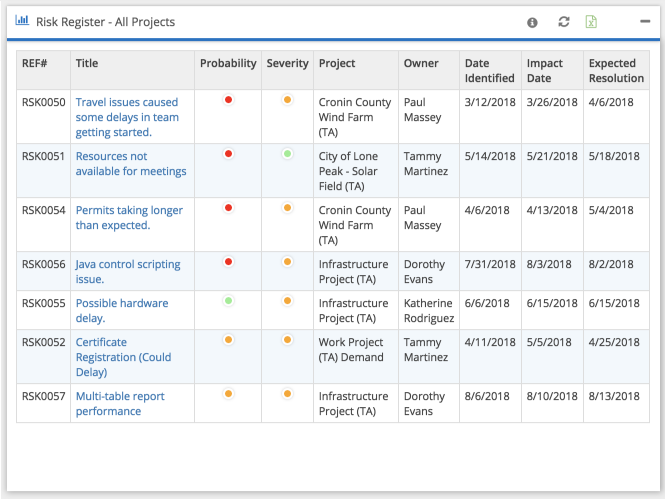Viewport: 665px width, 499px height.
Task: Click the Date Identified column header
Action: point(490,71)
